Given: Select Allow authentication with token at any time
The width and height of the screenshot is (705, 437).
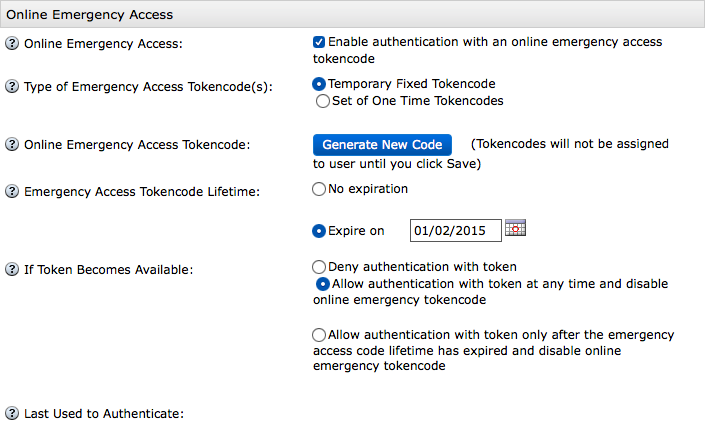Looking at the screenshot, I should point(322,284).
